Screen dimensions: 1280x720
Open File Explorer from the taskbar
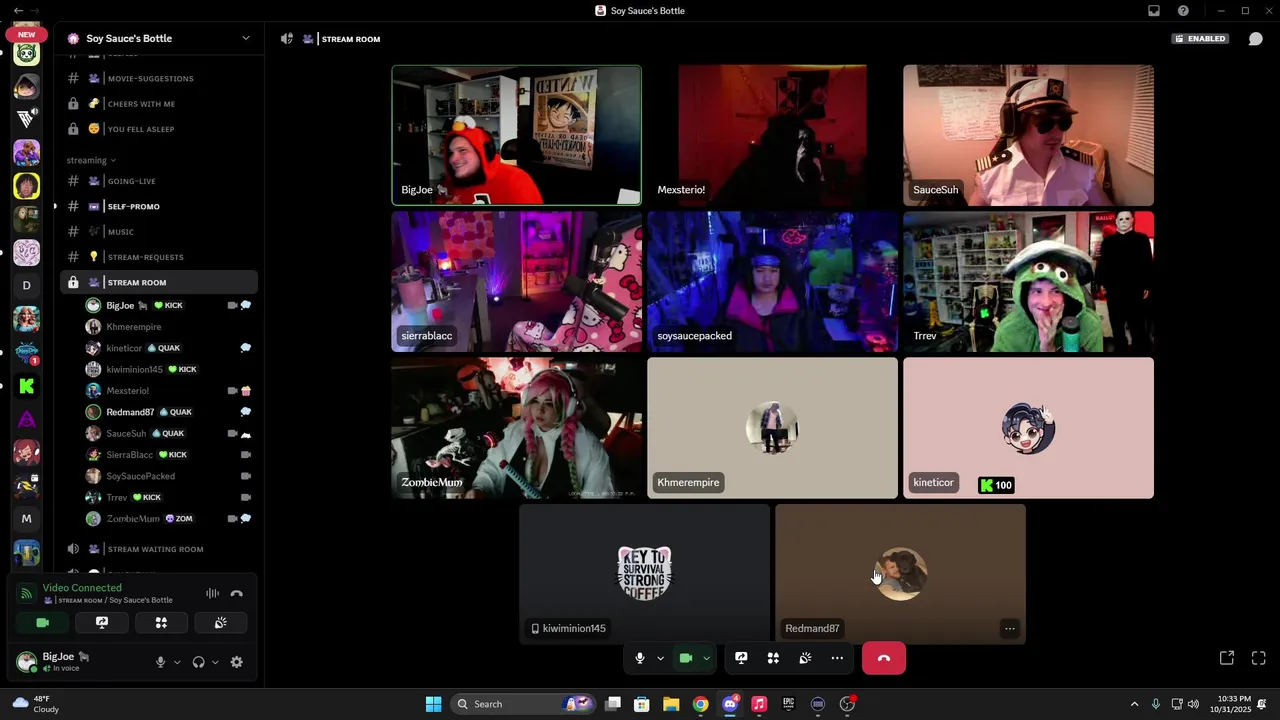[671, 704]
